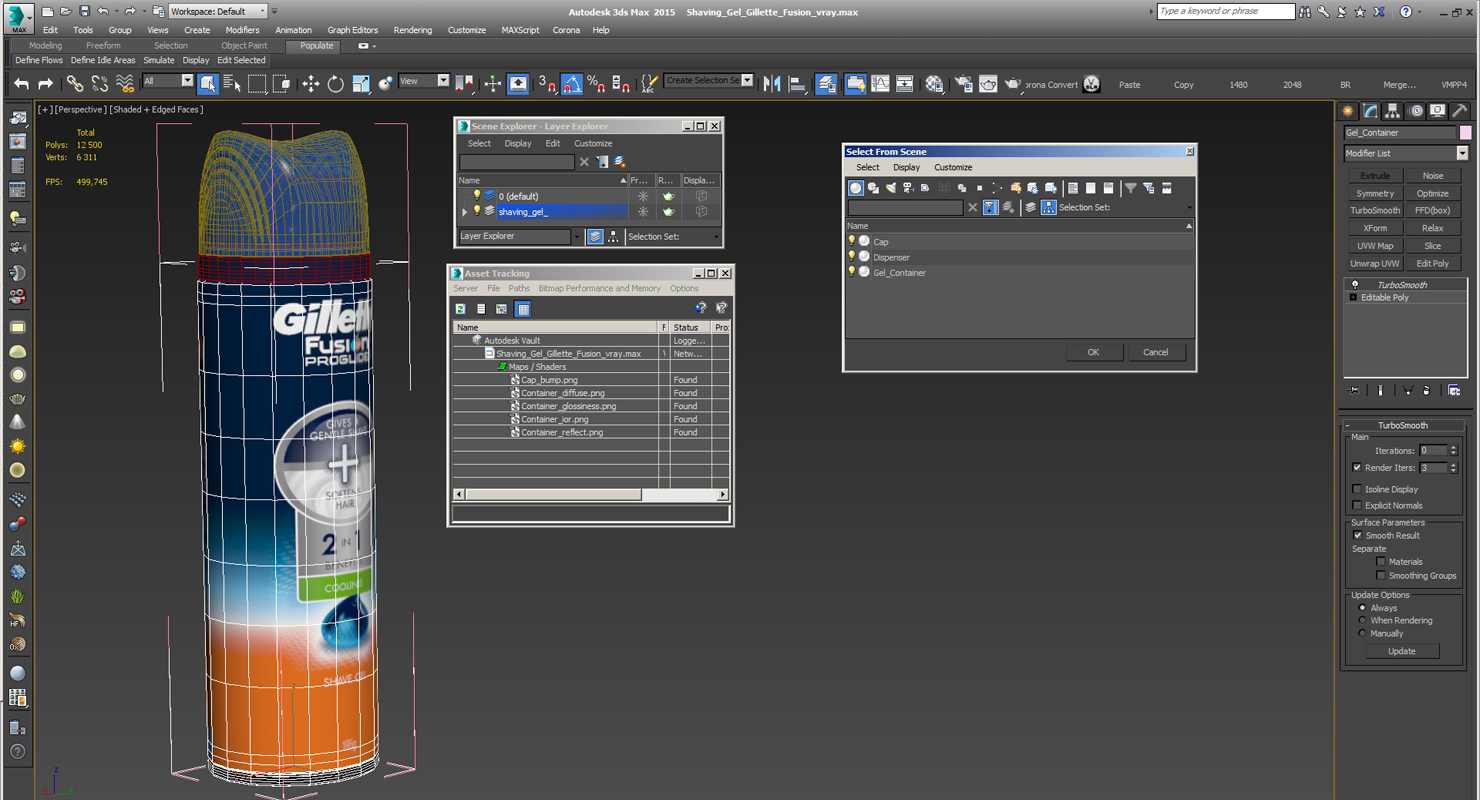Open the Curve Editor from toolbar

tap(880, 84)
